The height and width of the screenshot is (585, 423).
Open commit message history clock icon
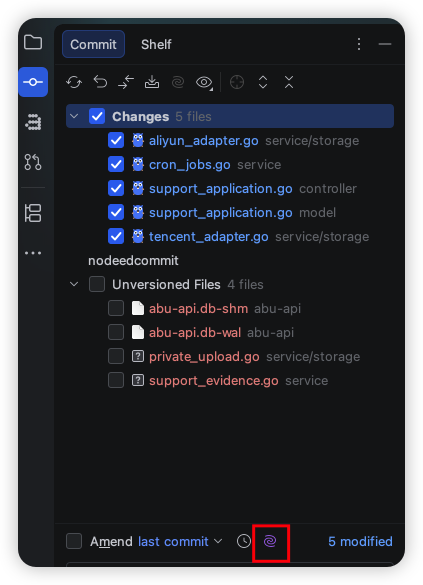click(x=244, y=541)
